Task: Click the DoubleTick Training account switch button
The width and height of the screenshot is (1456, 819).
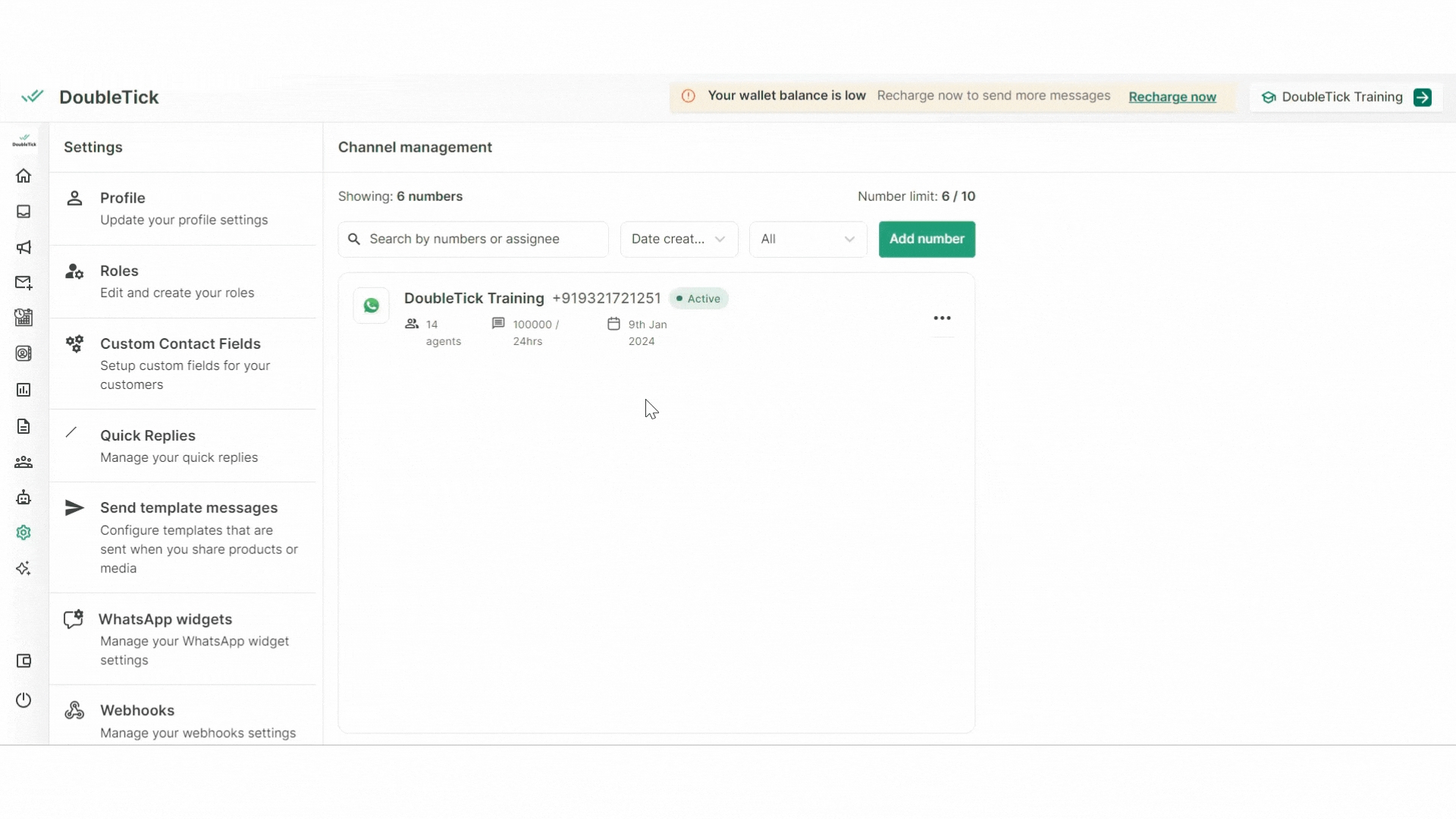Action: tap(1422, 97)
